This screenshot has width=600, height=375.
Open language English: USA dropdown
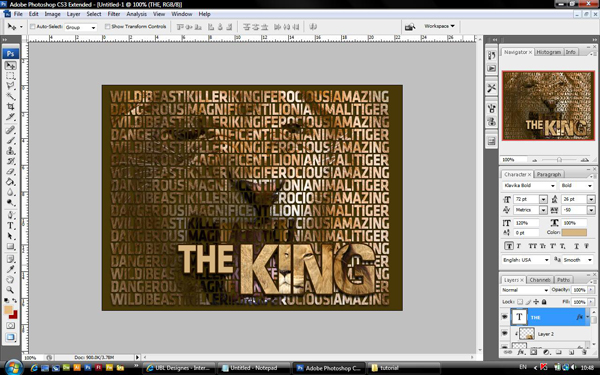(x=527, y=260)
